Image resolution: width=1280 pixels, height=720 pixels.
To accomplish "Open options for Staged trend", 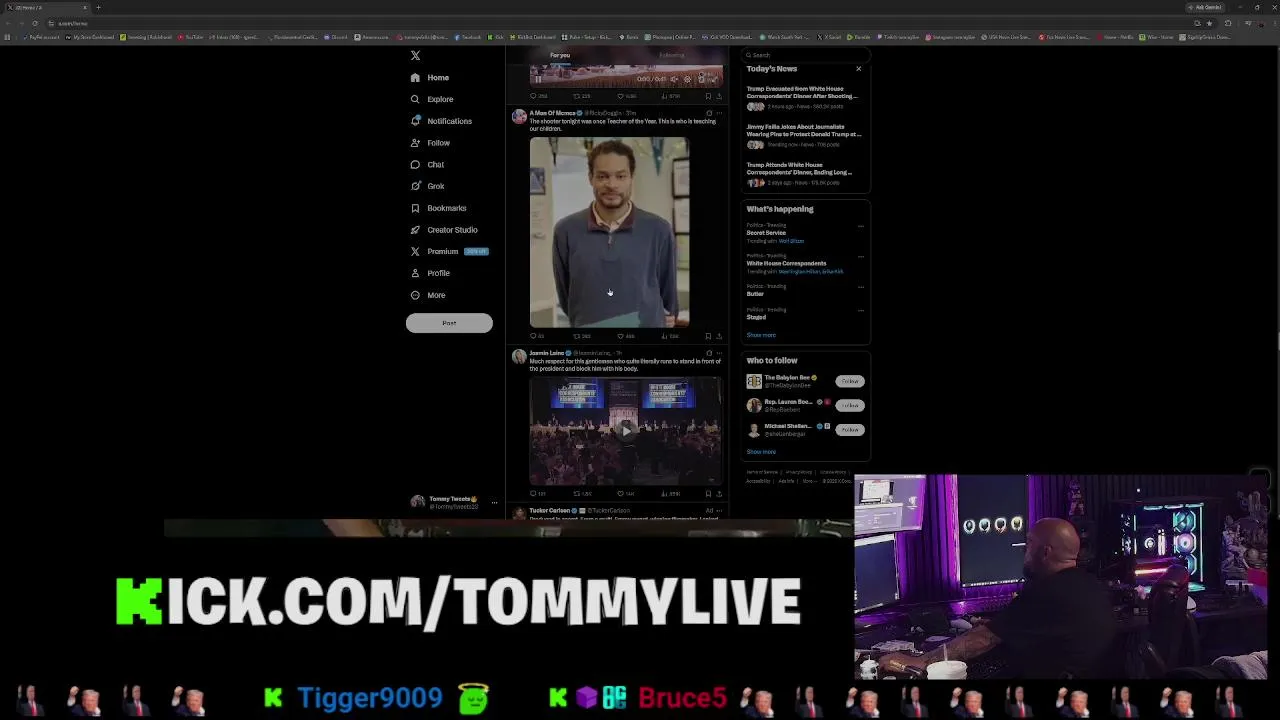I will [860, 310].
